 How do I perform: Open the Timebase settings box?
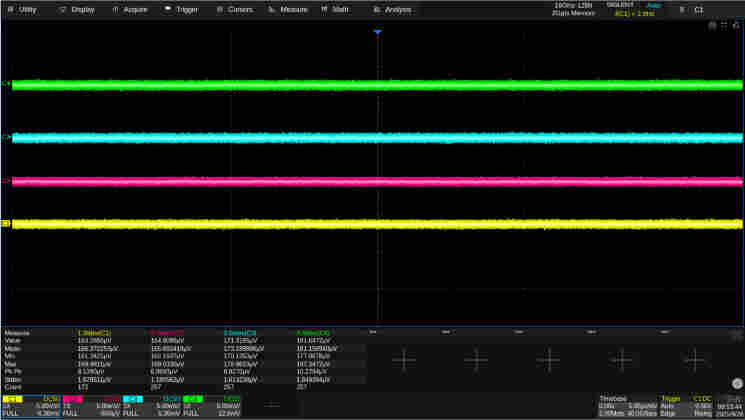[x=627, y=405]
